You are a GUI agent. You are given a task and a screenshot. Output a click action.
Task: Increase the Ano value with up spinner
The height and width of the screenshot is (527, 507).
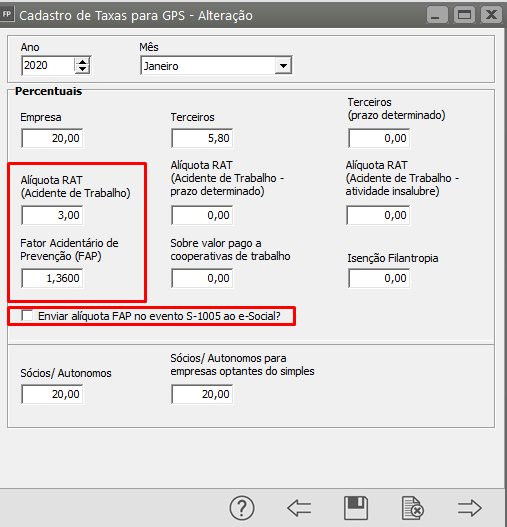(82, 62)
